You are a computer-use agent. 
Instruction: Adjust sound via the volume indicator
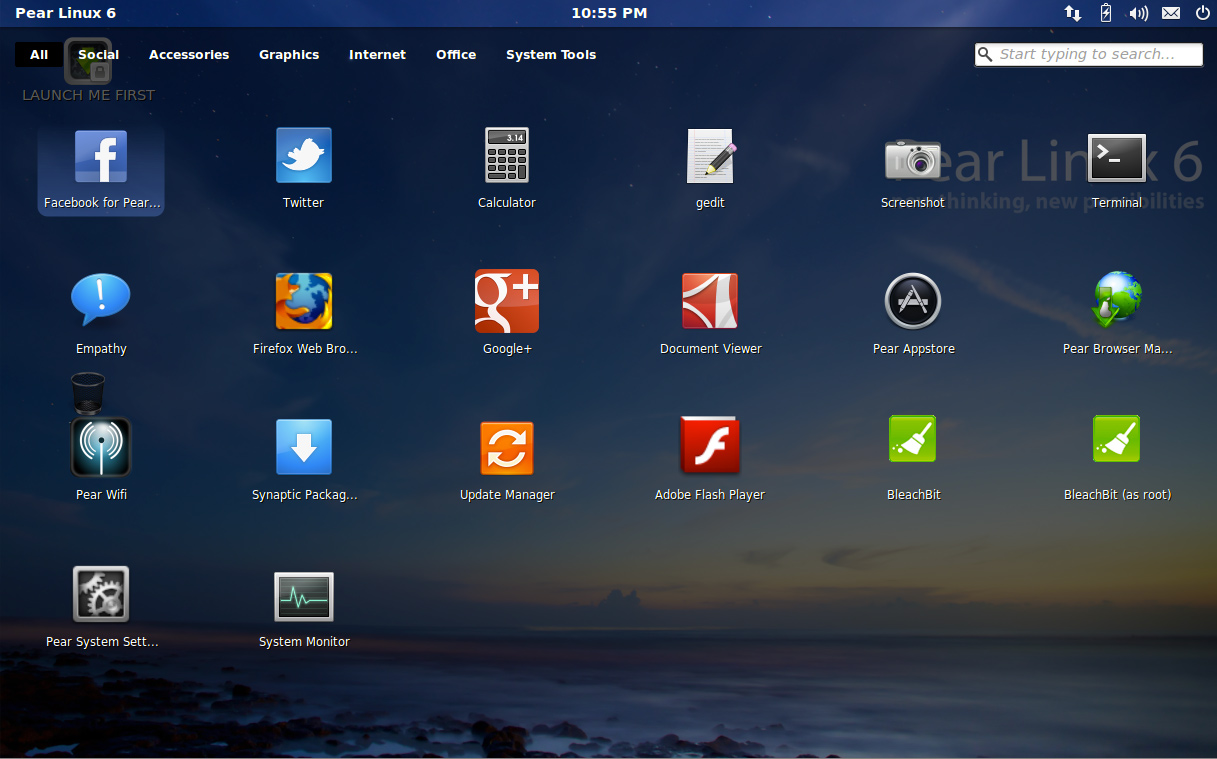(x=1140, y=13)
